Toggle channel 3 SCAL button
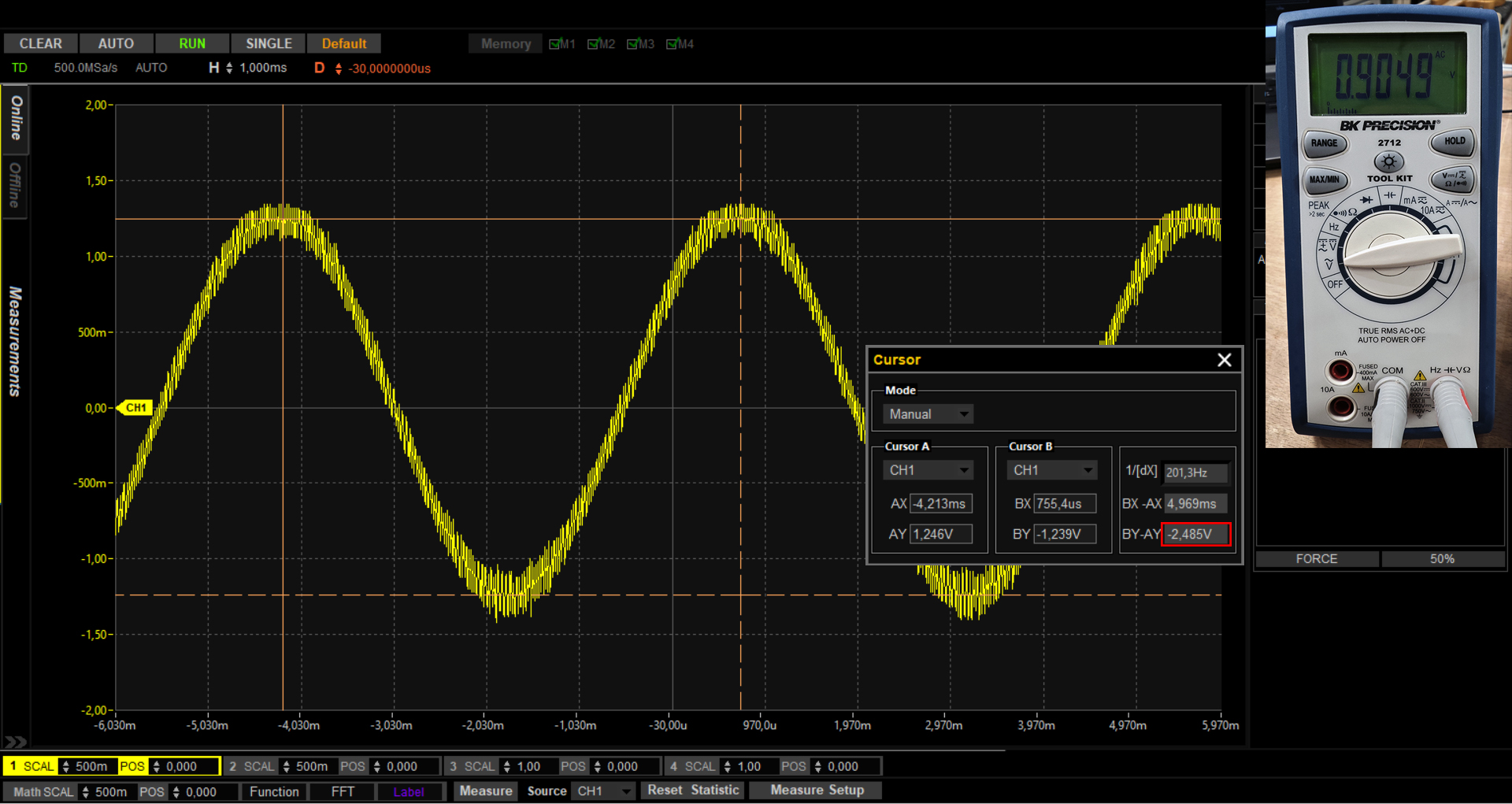This screenshot has width=1512, height=804. click(472, 766)
